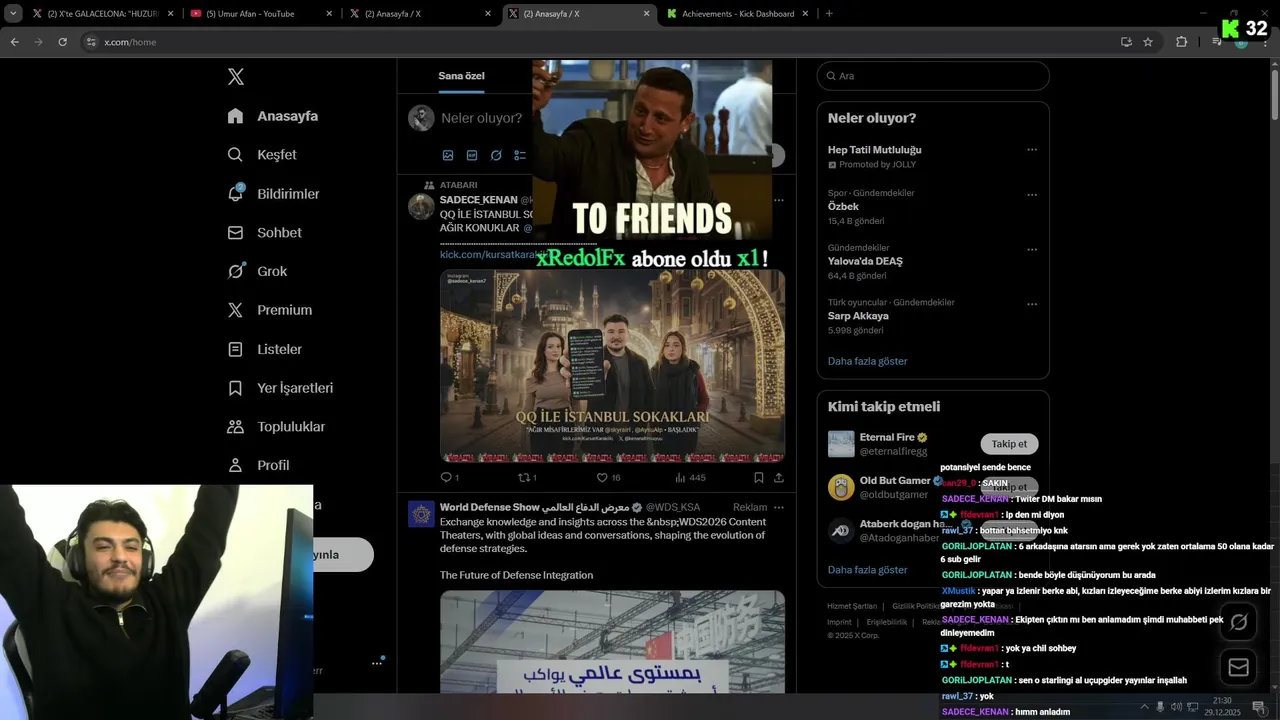Open more options for Hep Tatil Mutluluğu
The width and height of the screenshot is (1280, 720).
pyautogui.click(x=1032, y=150)
